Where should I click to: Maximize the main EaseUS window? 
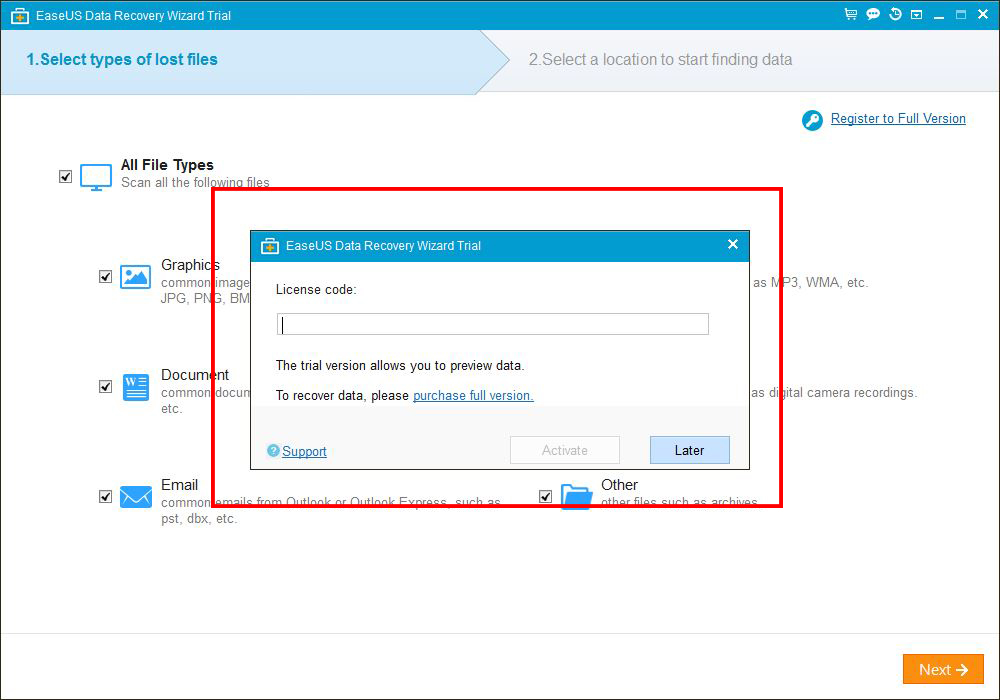[x=960, y=14]
